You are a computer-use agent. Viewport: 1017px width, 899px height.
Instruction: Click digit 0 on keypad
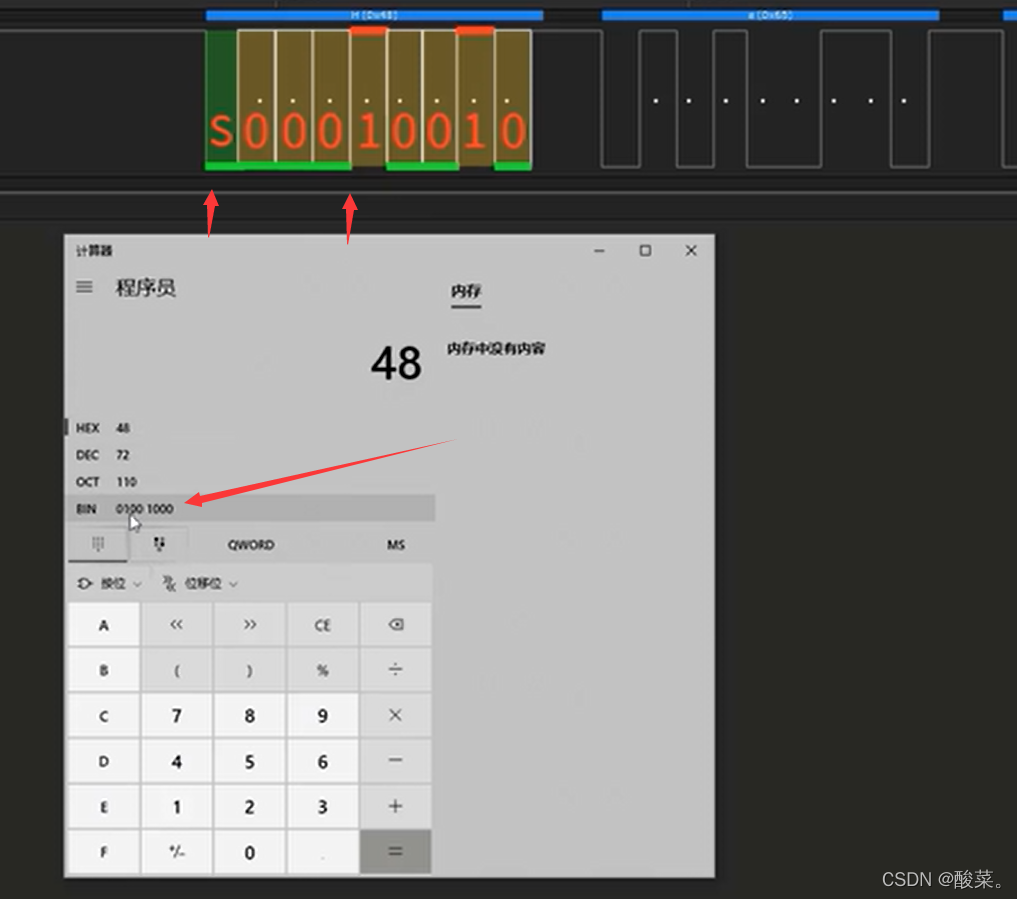point(250,852)
